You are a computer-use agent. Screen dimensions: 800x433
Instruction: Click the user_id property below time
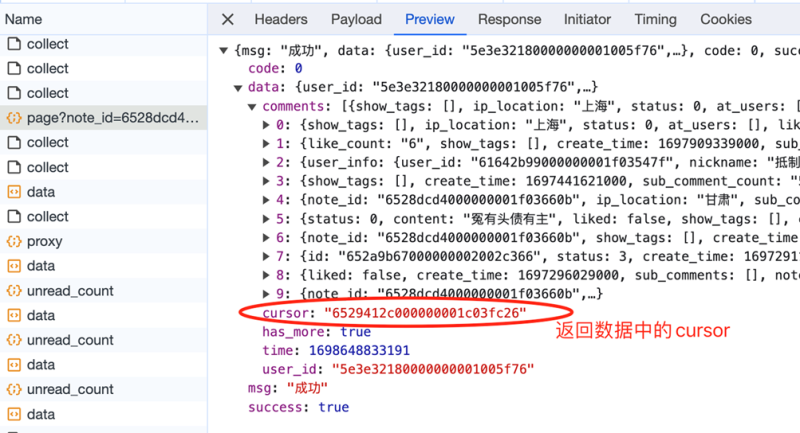click(398, 369)
